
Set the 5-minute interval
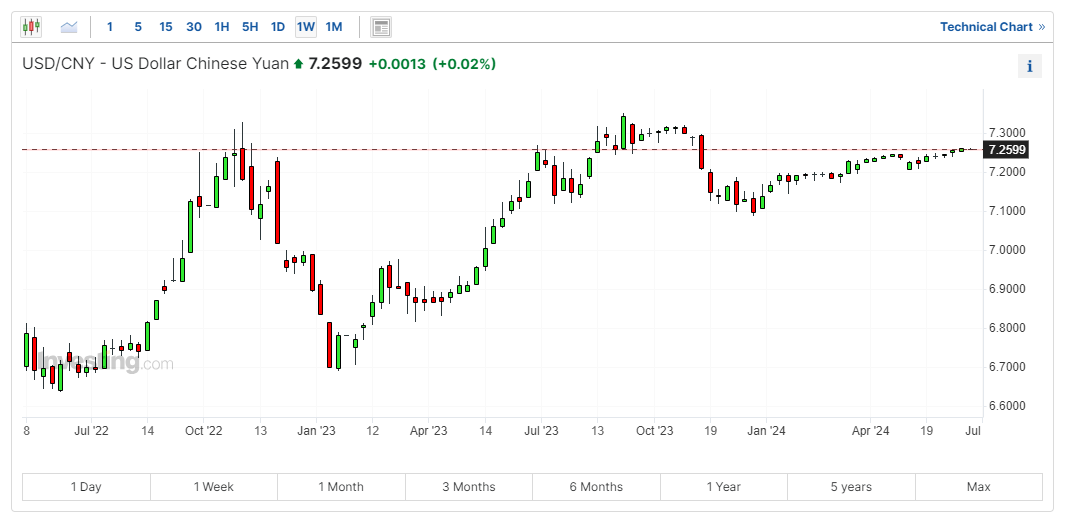(x=138, y=27)
